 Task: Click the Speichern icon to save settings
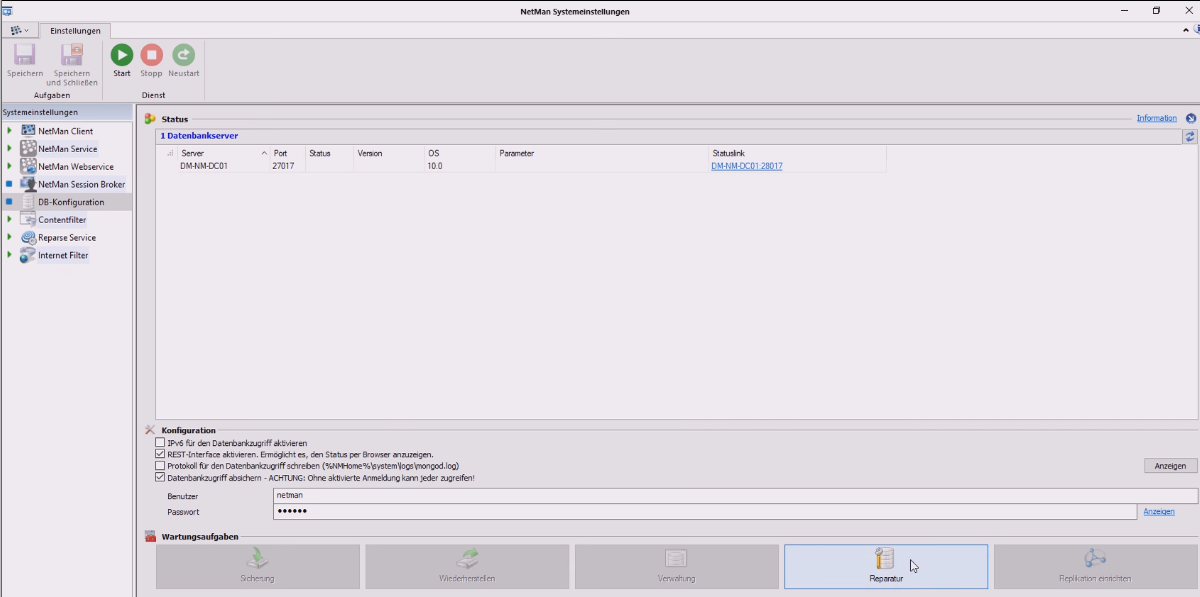23,55
